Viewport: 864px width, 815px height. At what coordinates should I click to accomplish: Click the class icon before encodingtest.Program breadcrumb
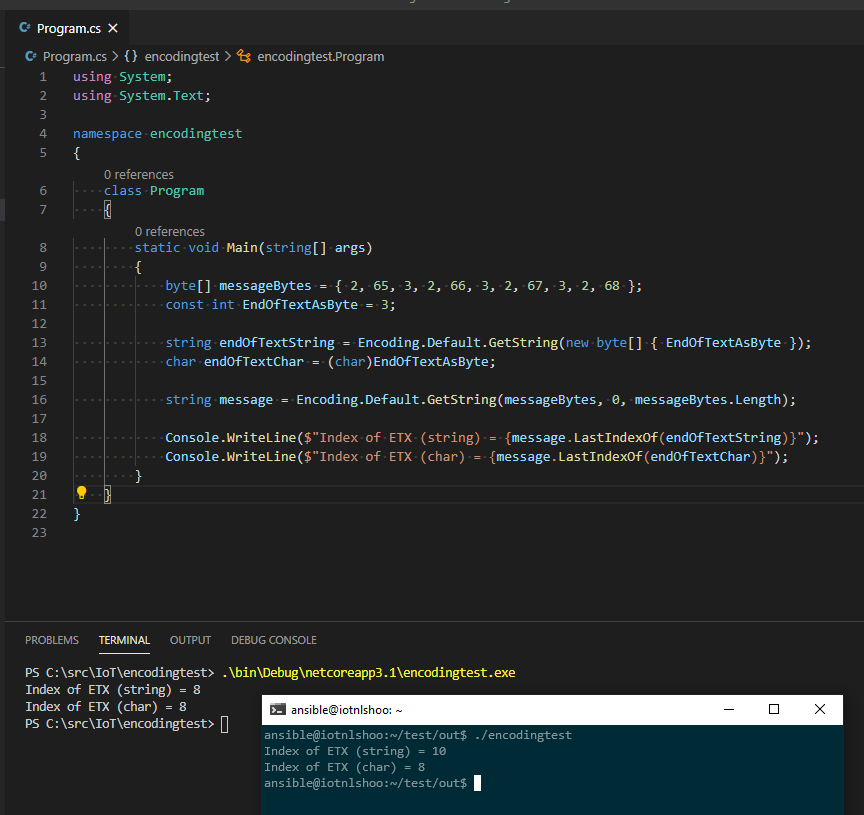(x=244, y=57)
